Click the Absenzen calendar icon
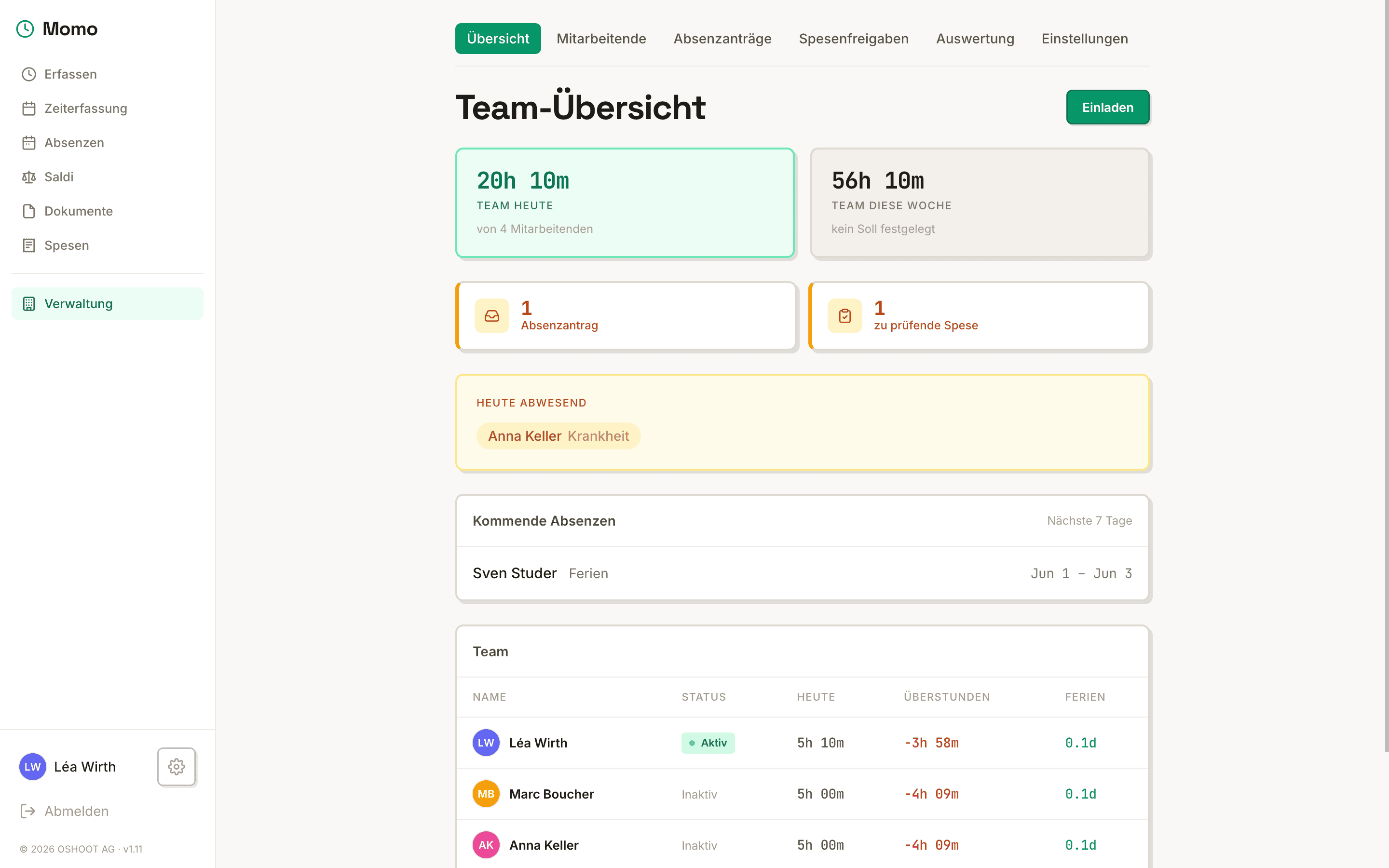 pos(29,142)
